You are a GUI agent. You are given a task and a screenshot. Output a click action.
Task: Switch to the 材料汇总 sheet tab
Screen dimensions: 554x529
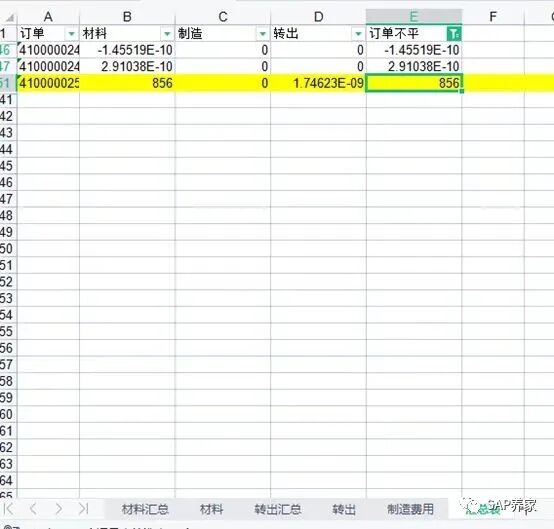[x=145, y=509]
